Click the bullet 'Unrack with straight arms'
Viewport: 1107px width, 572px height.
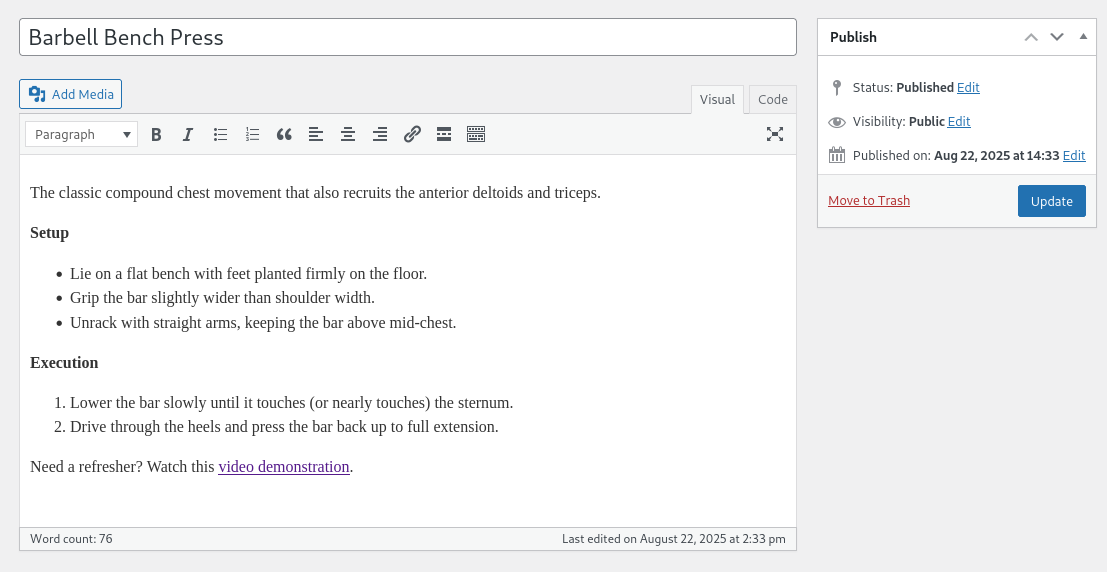pyautogui.click(x=263, y=323)
